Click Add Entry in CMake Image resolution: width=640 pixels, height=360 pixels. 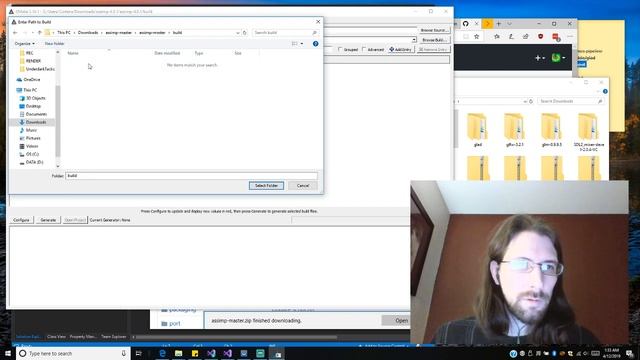(400, 49)
